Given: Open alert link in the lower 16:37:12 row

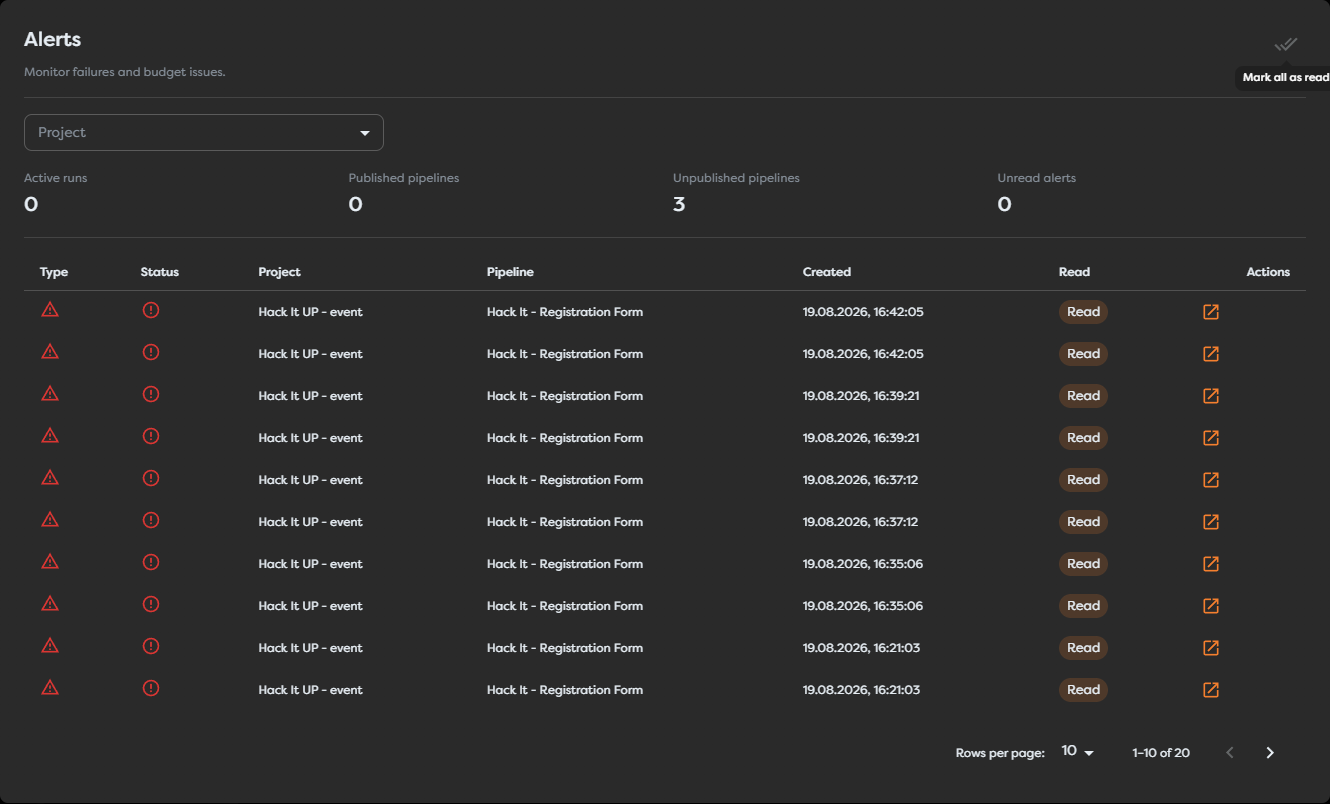Looking at the screenshot, I should pos(1210,522).
